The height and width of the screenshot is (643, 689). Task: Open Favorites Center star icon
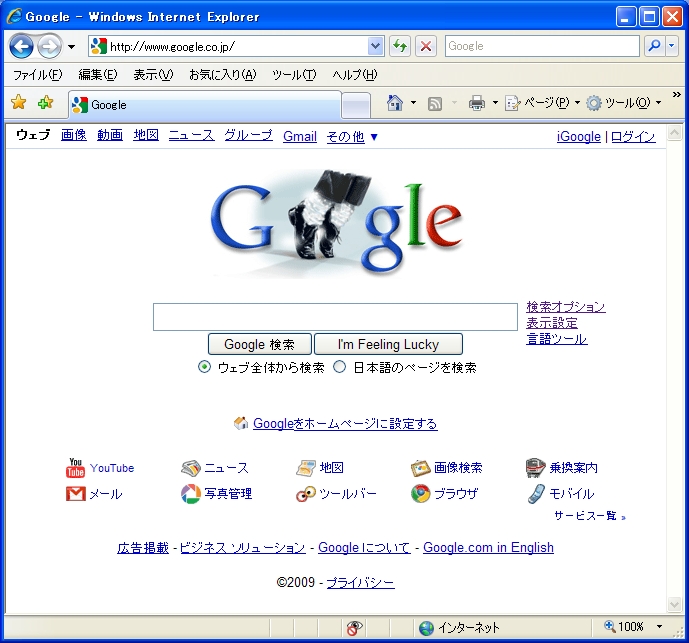point(18,103)
